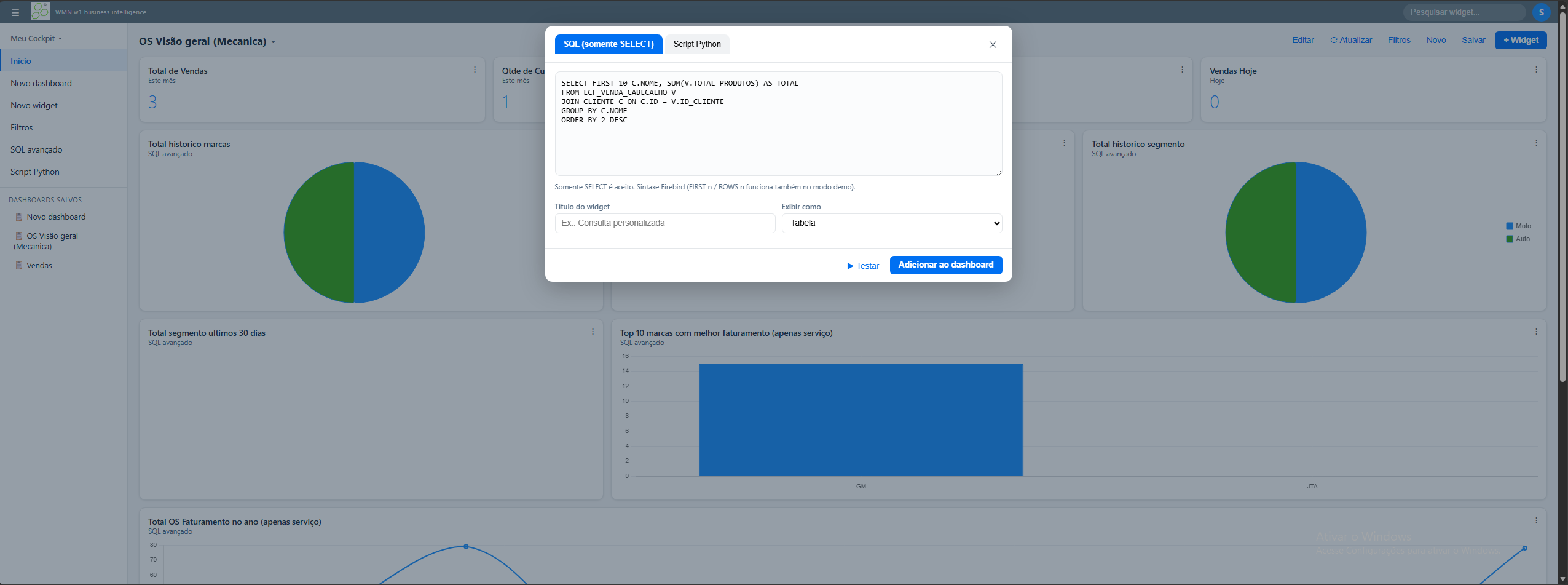Viewport: 1568px width, 585px height.
Task: Click first data point on Faturamento line chart
Action: click(x=466, y=546)
